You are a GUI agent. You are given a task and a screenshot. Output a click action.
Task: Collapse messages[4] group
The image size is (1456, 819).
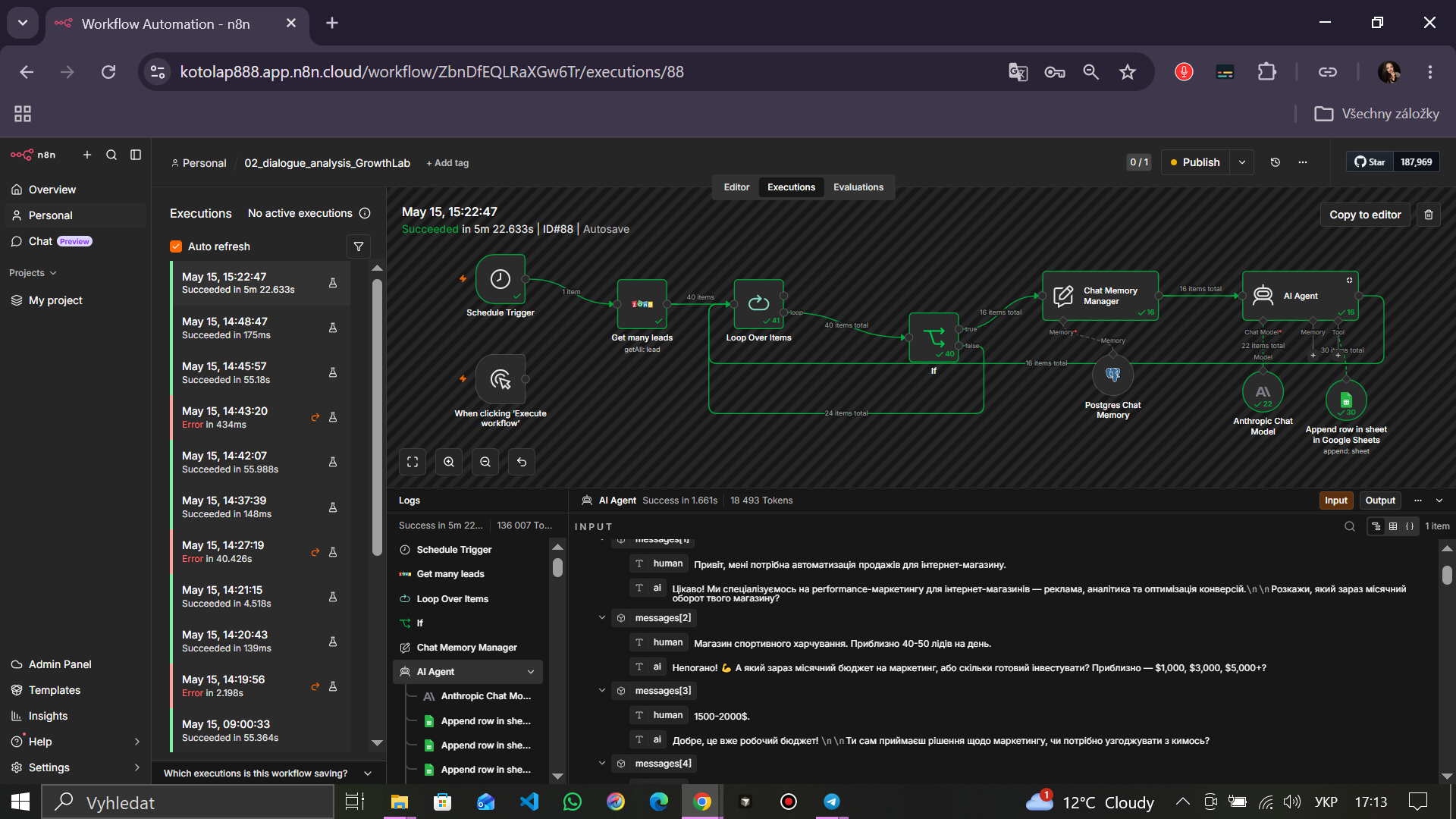coord(602,764)
